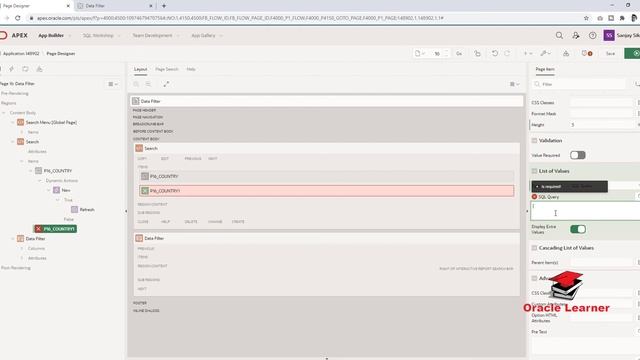
Task: Switch to the Page Search tab
Action: [x=167, y=69]
